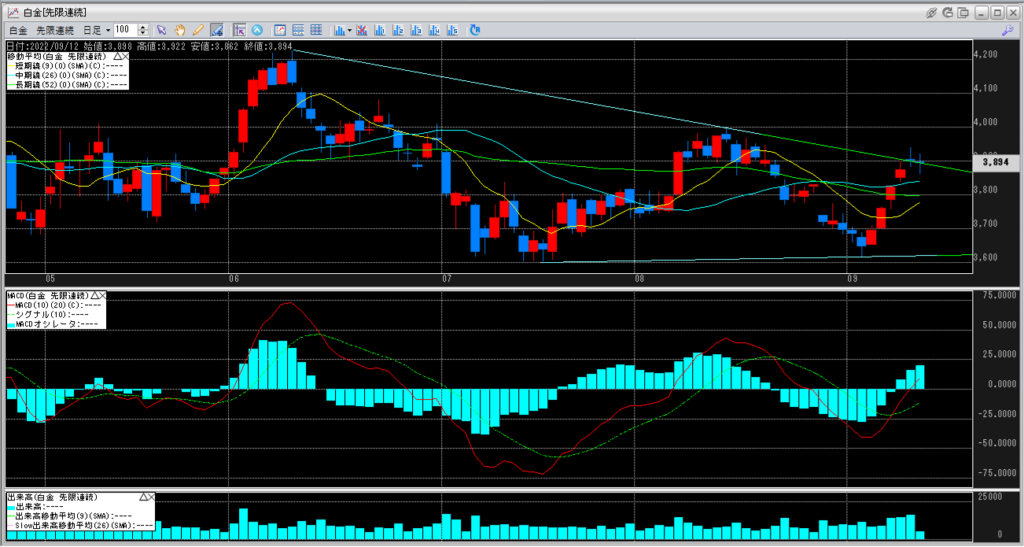Click the bar count field showing 100

click(x=125, y=30)
